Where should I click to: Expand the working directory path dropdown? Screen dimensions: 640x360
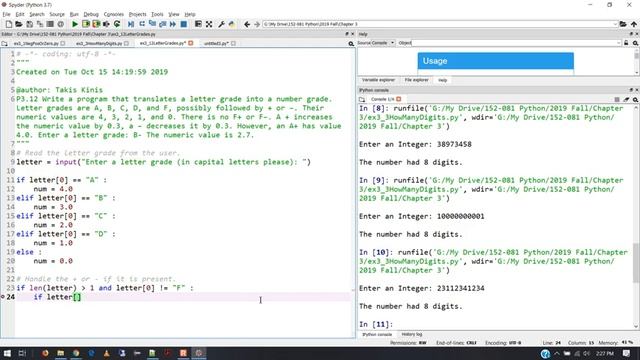pyautogui.click(x=615, y=24)
